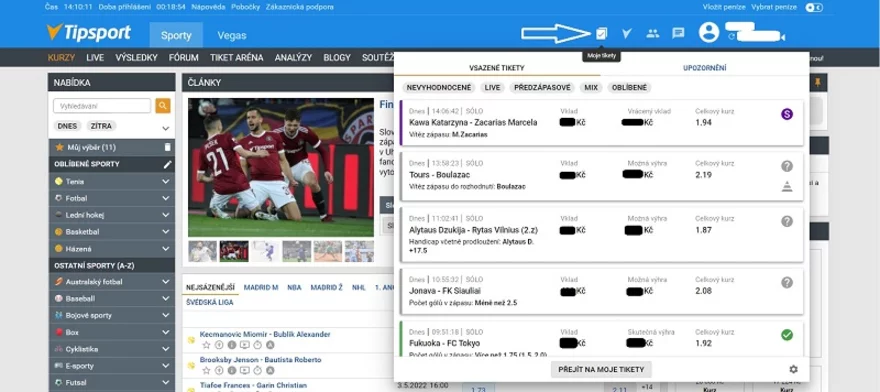
Task: Toggle the dark mode switch at top right
Action: [x=813, y=7]
